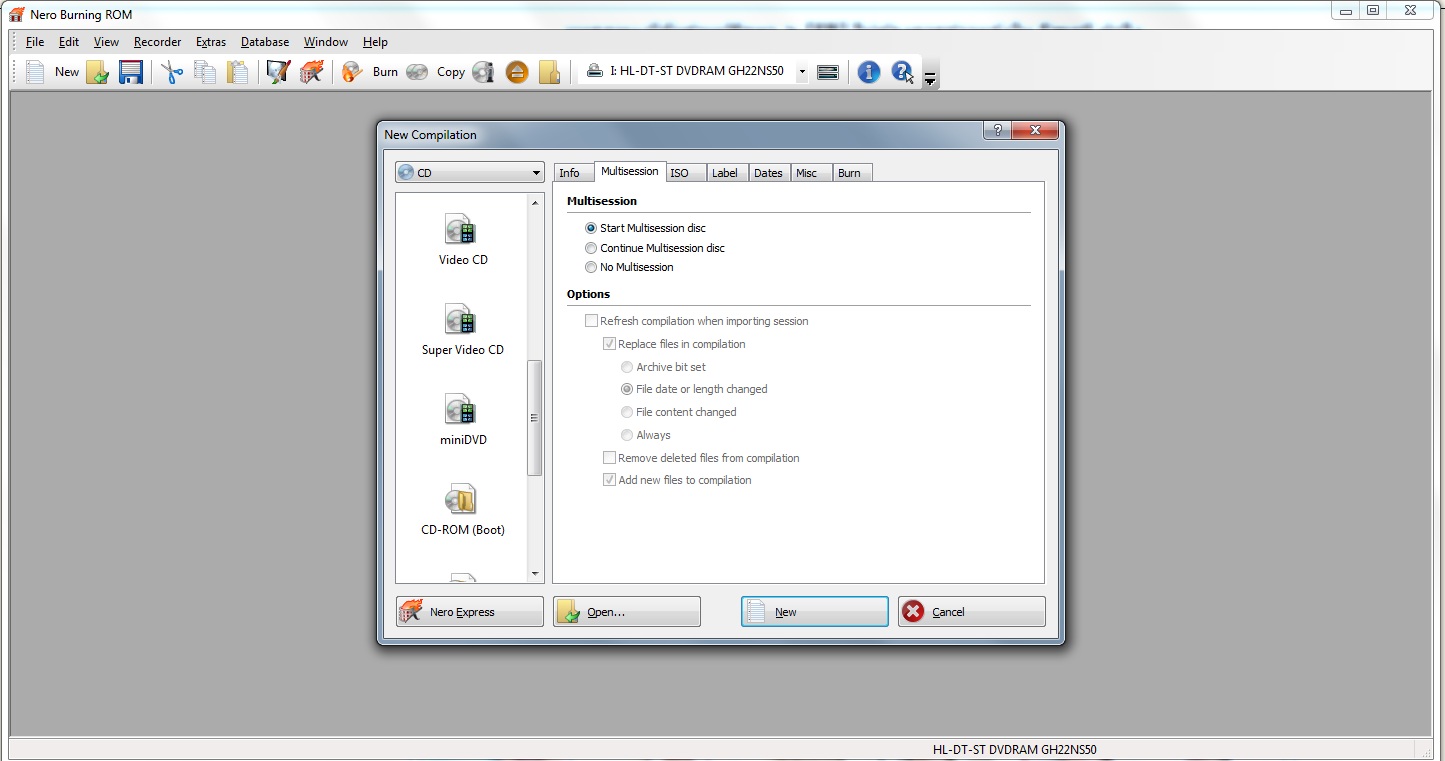Image resolution: width=1445 pixels, height=761 pixels.
Task: Toggle Refresh compilation when importing session
Action: [x=697, y=321]
